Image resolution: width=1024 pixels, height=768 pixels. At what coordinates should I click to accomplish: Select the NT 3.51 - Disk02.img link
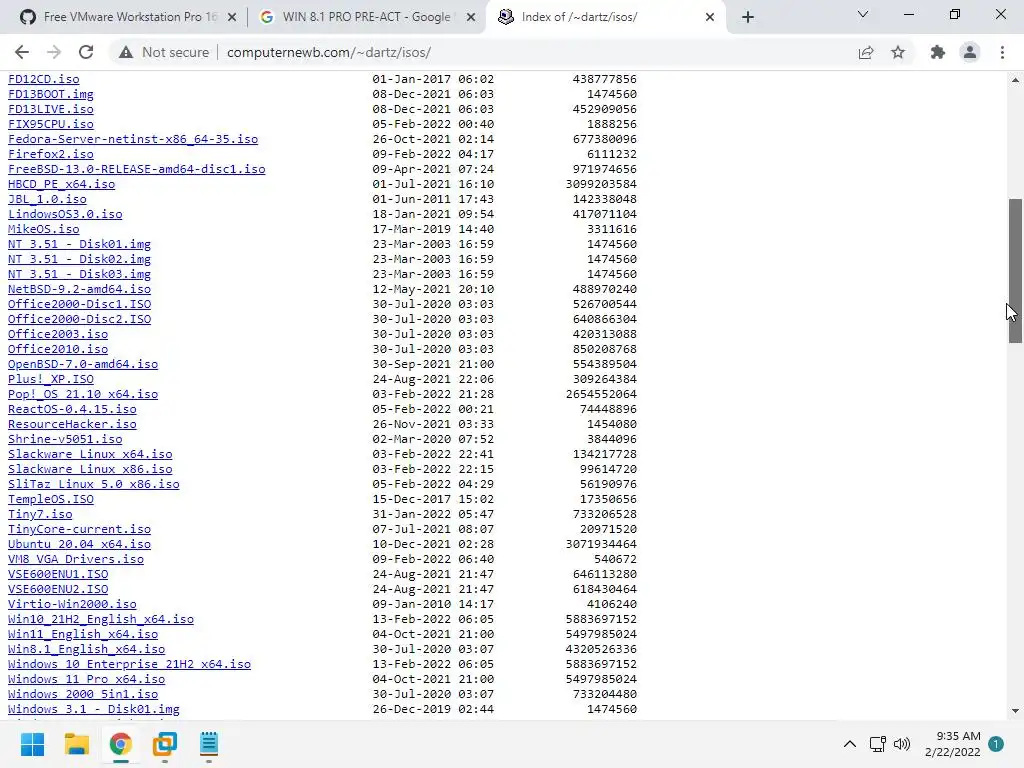tap(80, 259)
